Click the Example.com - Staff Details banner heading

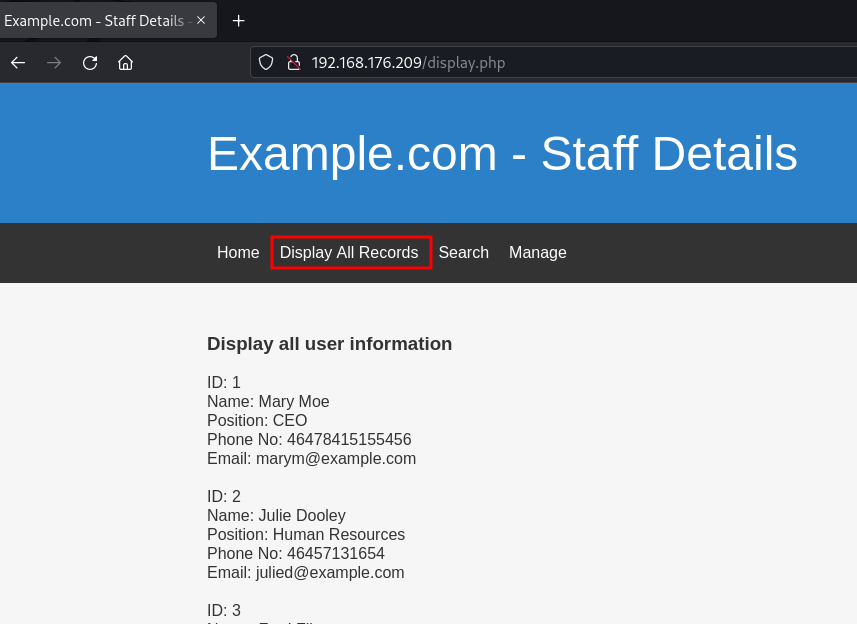pyautogui.click(x=502, y=154)
